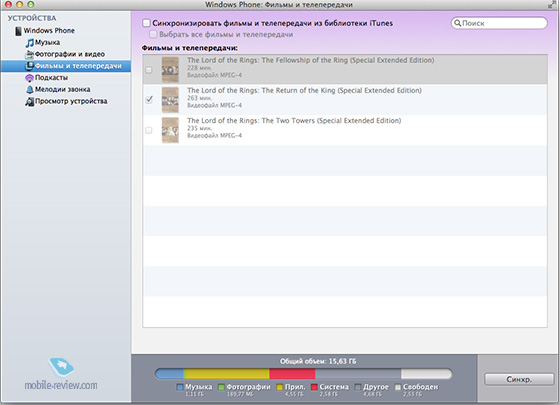Viewport: 560px width, 405px height.
Task: Toggle Выбрать все фильмы и телепередачи checkbox
Action: [153, 35]
